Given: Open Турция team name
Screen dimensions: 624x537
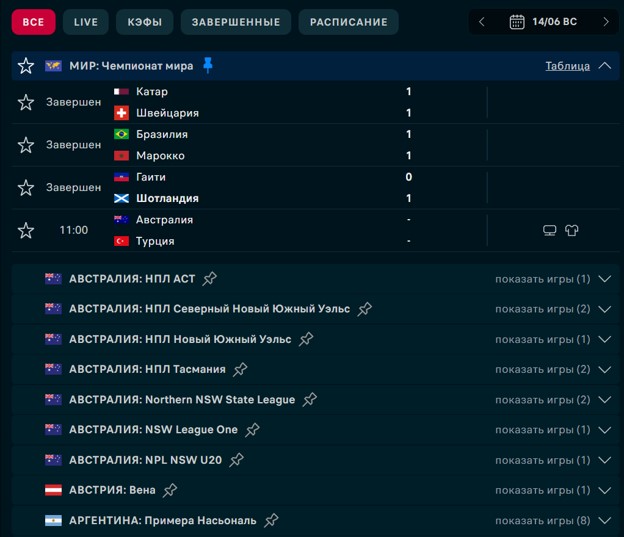Looking at the screenshot, I should point(155,241).
